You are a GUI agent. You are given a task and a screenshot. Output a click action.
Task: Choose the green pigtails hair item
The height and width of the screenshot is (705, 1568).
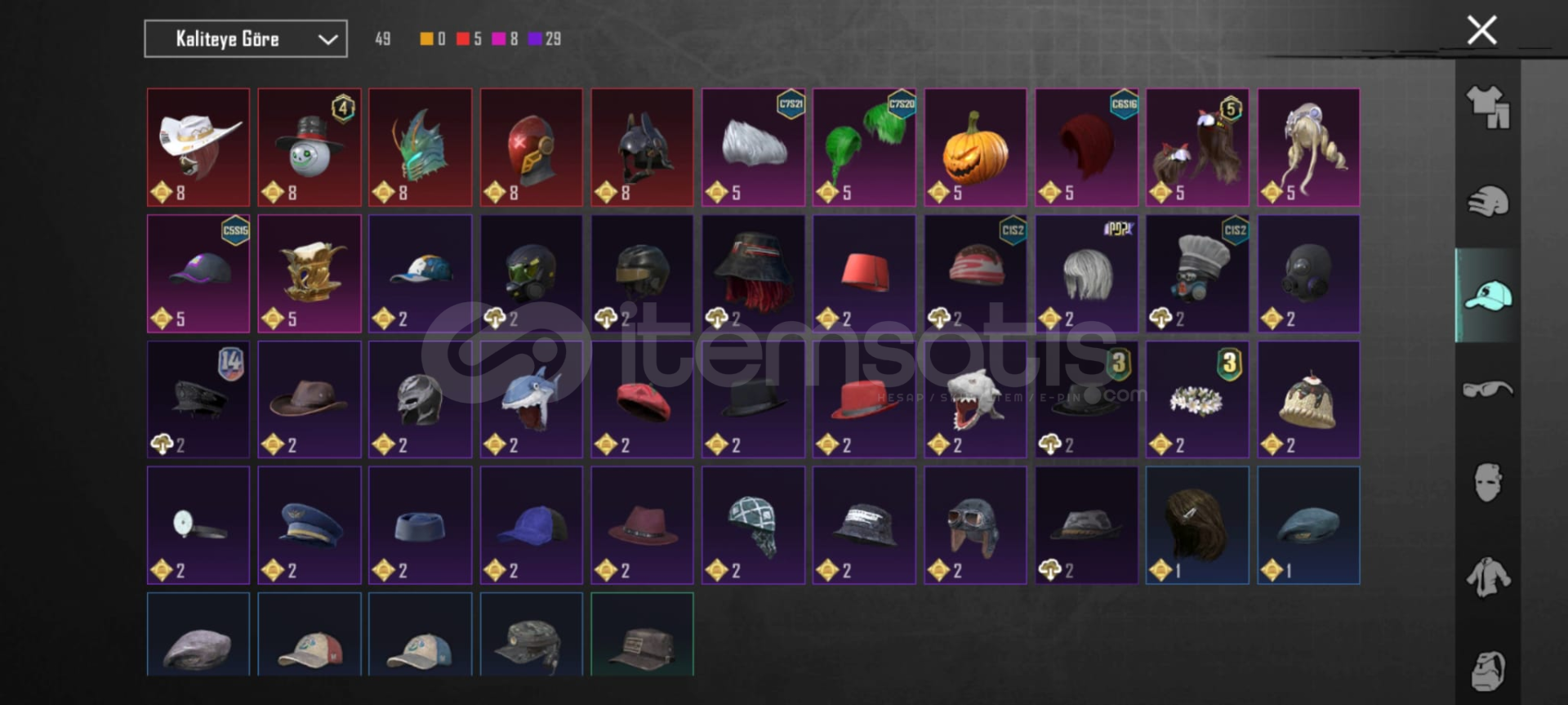point(864,147)
